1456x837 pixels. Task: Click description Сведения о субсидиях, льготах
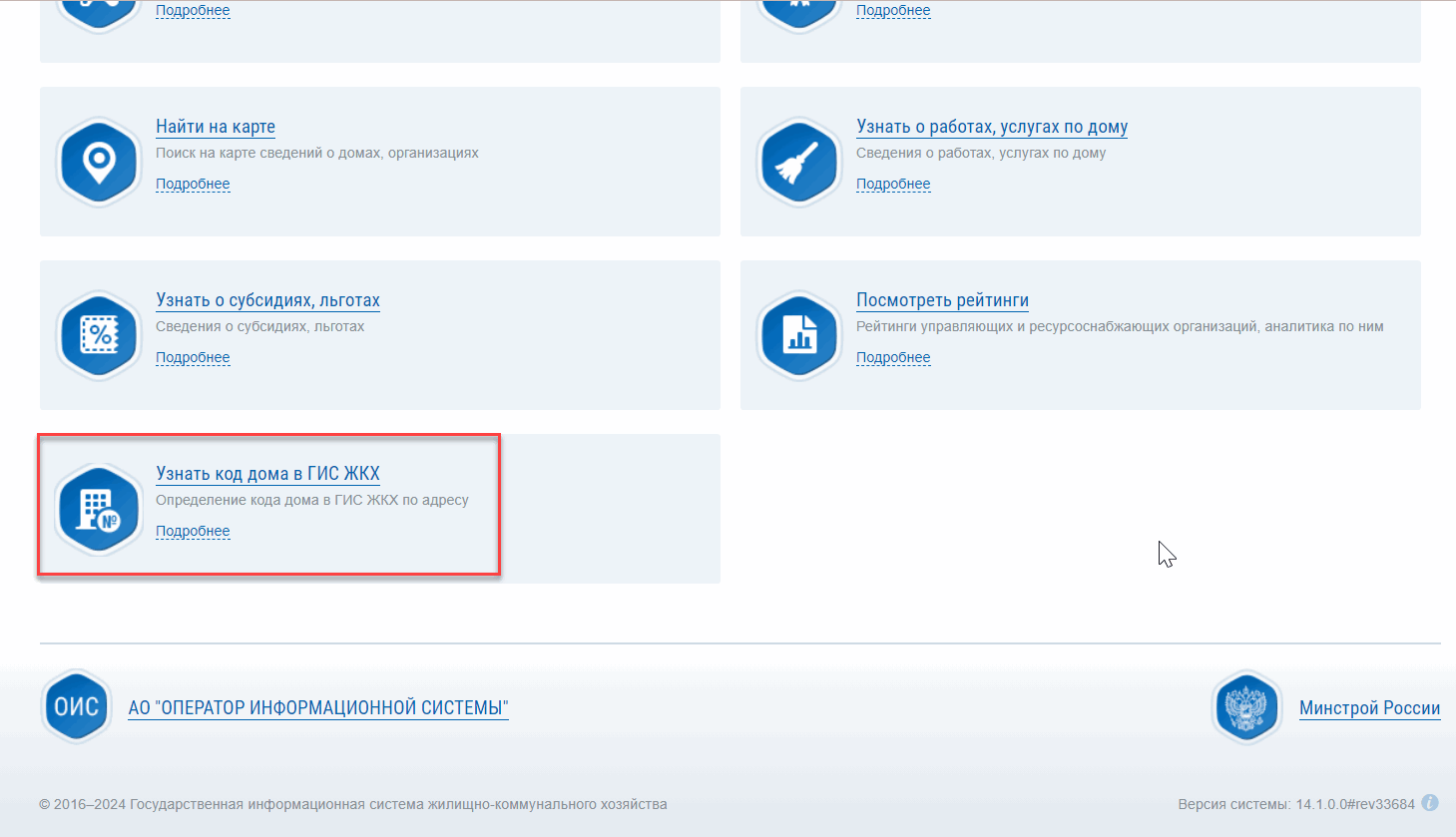click(x=259, y=326)
